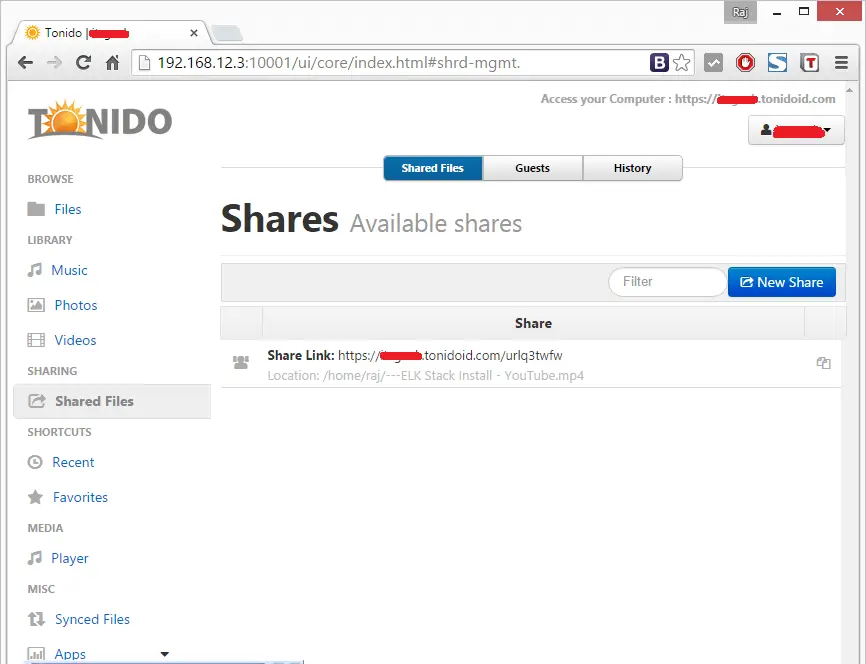Click the Filter search field
Image resolution: width=866 pixels, height=664 pixels.
(667, 282)
